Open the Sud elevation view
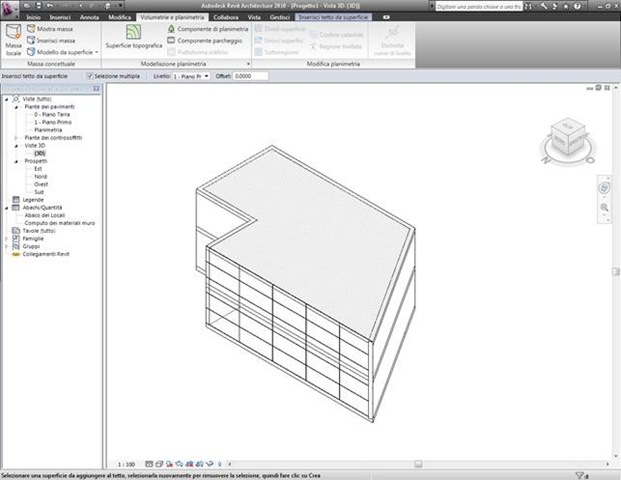The height and width of the screenshot is (480, 621). click(39, 192)
